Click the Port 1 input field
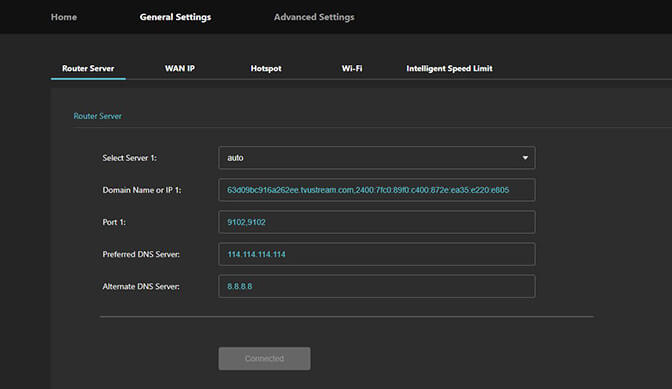The height and width of the screenshot is (389, 672). pyautogui.click(x=377, y=222)
